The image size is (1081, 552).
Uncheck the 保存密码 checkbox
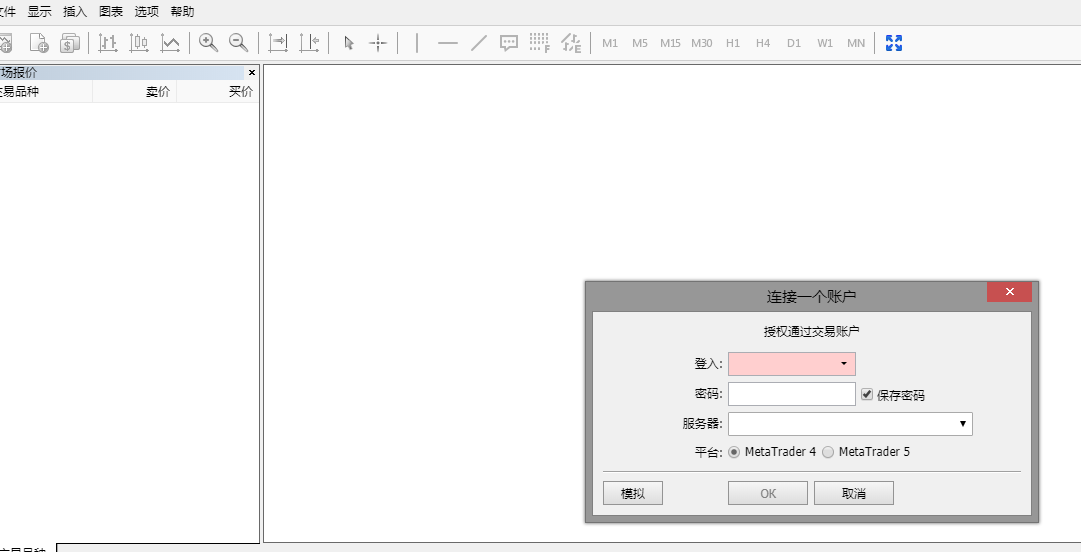[x=867, y=394]
